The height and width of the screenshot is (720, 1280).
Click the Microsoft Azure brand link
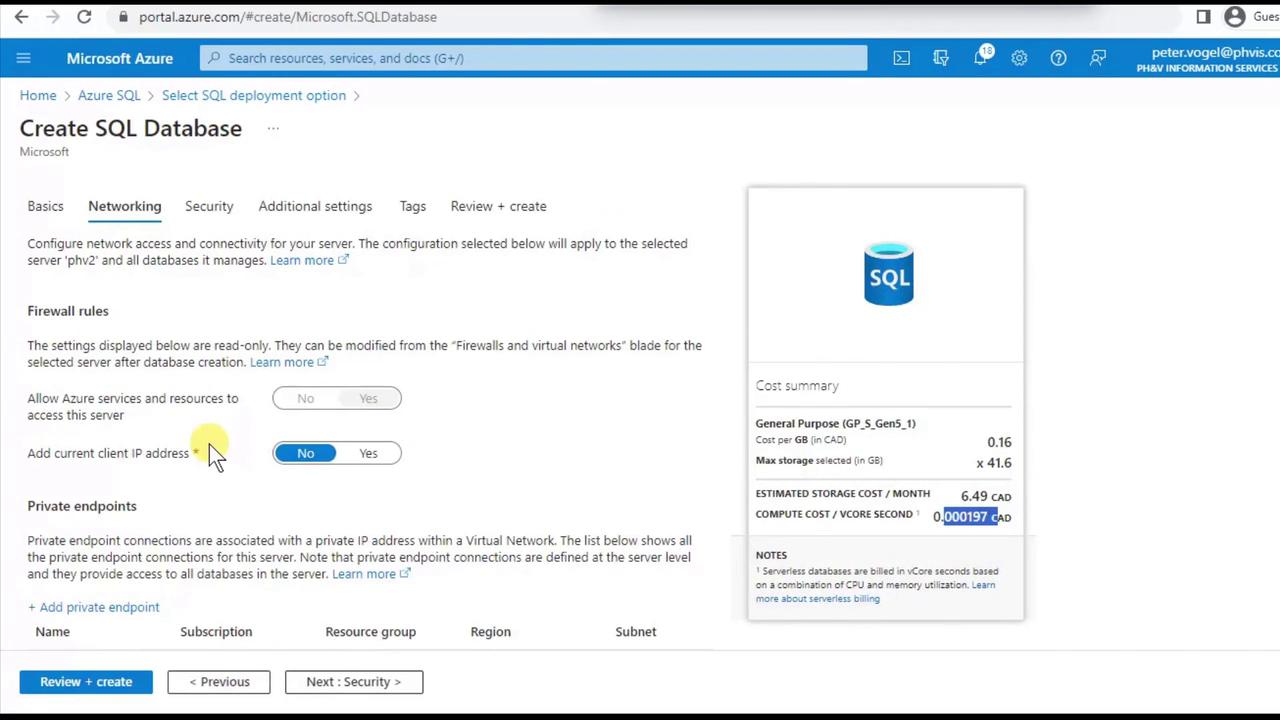(x=120, y=58)
